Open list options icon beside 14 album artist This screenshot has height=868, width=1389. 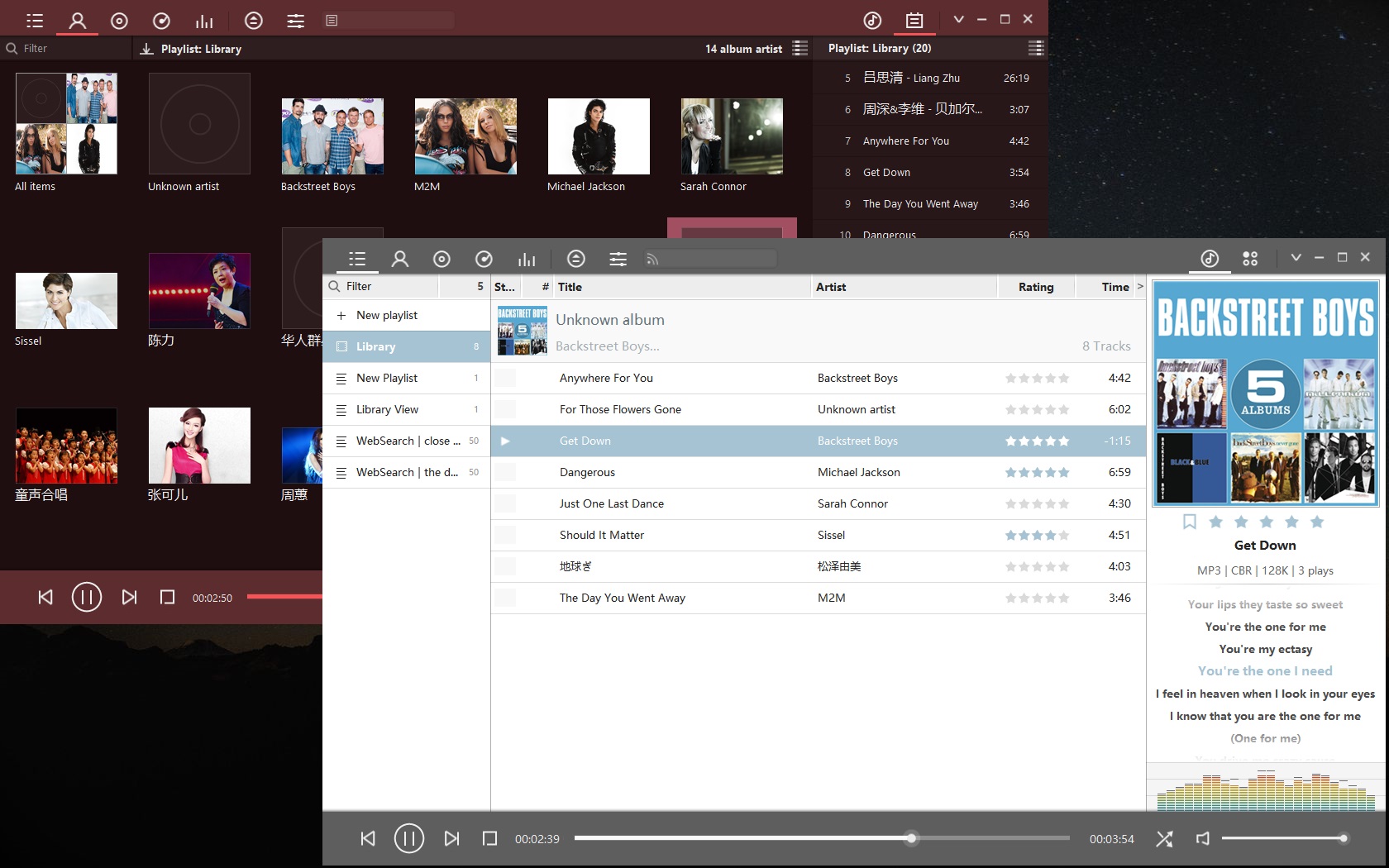pyautogui.click(x=800, y=48)
